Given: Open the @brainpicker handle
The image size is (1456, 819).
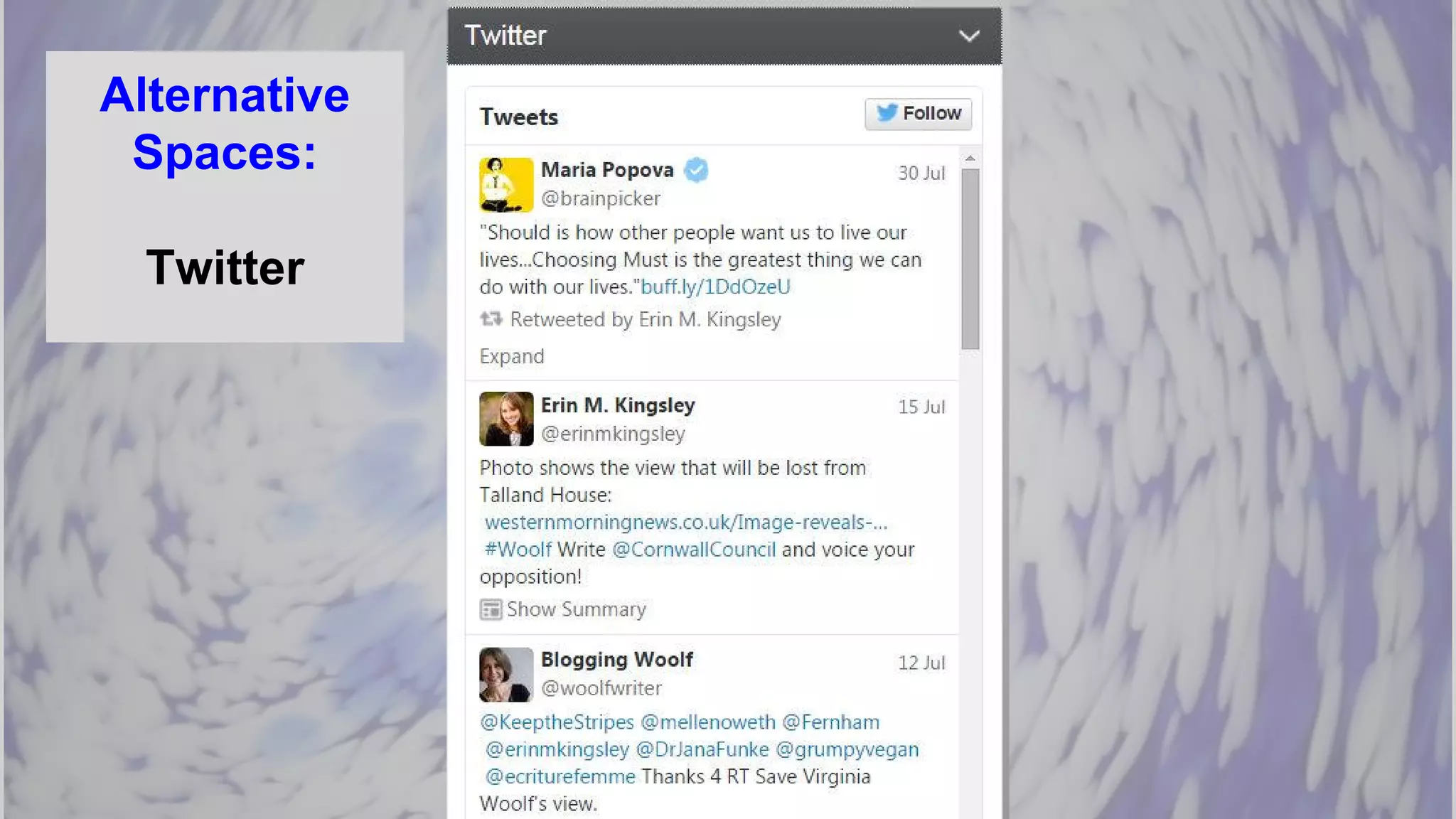Looking at the screenshot, I should pos(601,198).
